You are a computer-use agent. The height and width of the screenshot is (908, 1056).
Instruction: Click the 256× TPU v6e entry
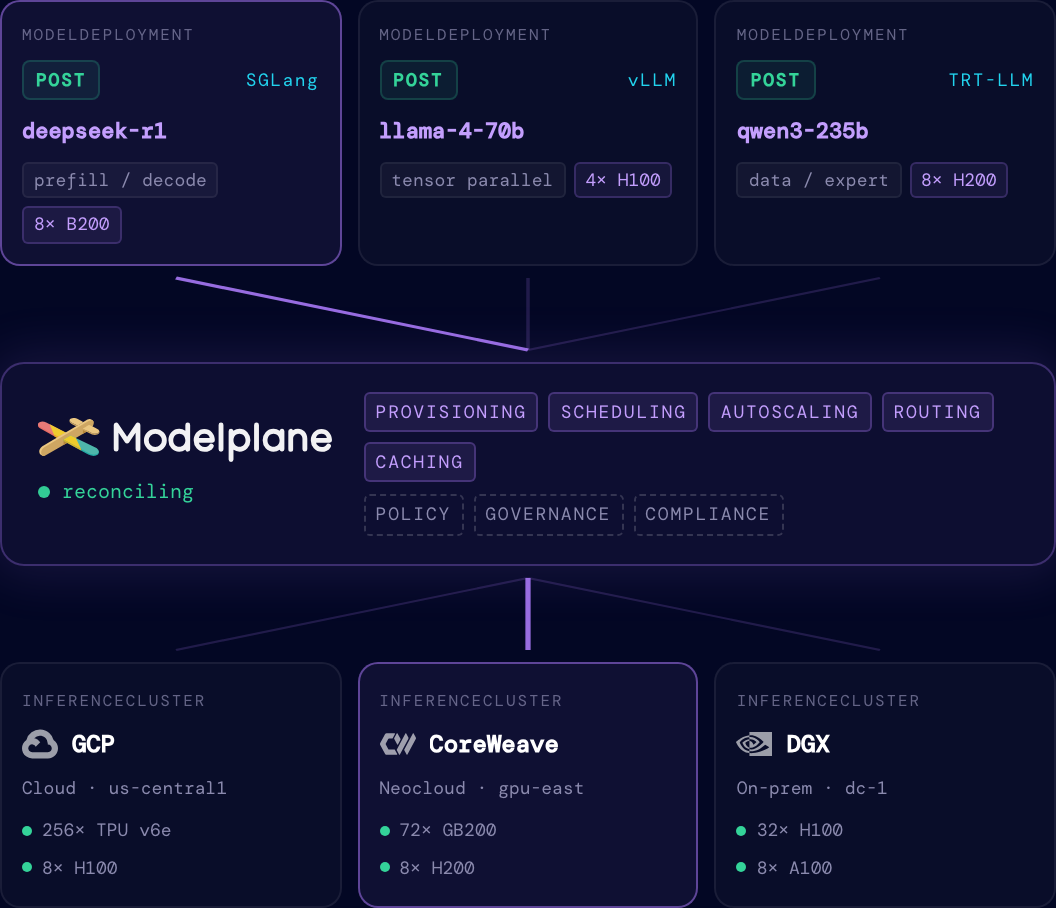pyautogui.click(x=106, y=831)
